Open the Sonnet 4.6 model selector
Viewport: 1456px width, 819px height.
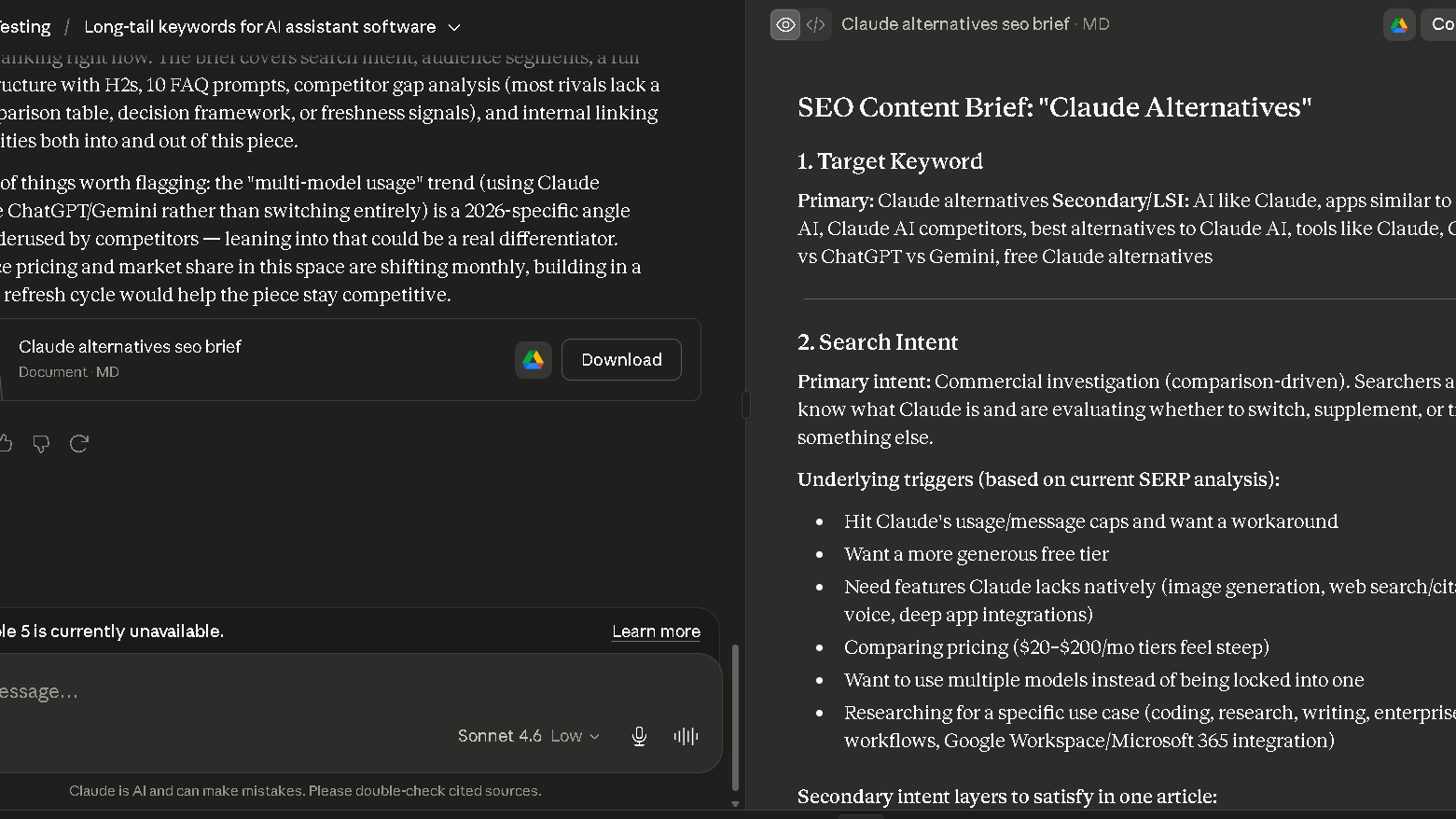(x=528, y=736)
